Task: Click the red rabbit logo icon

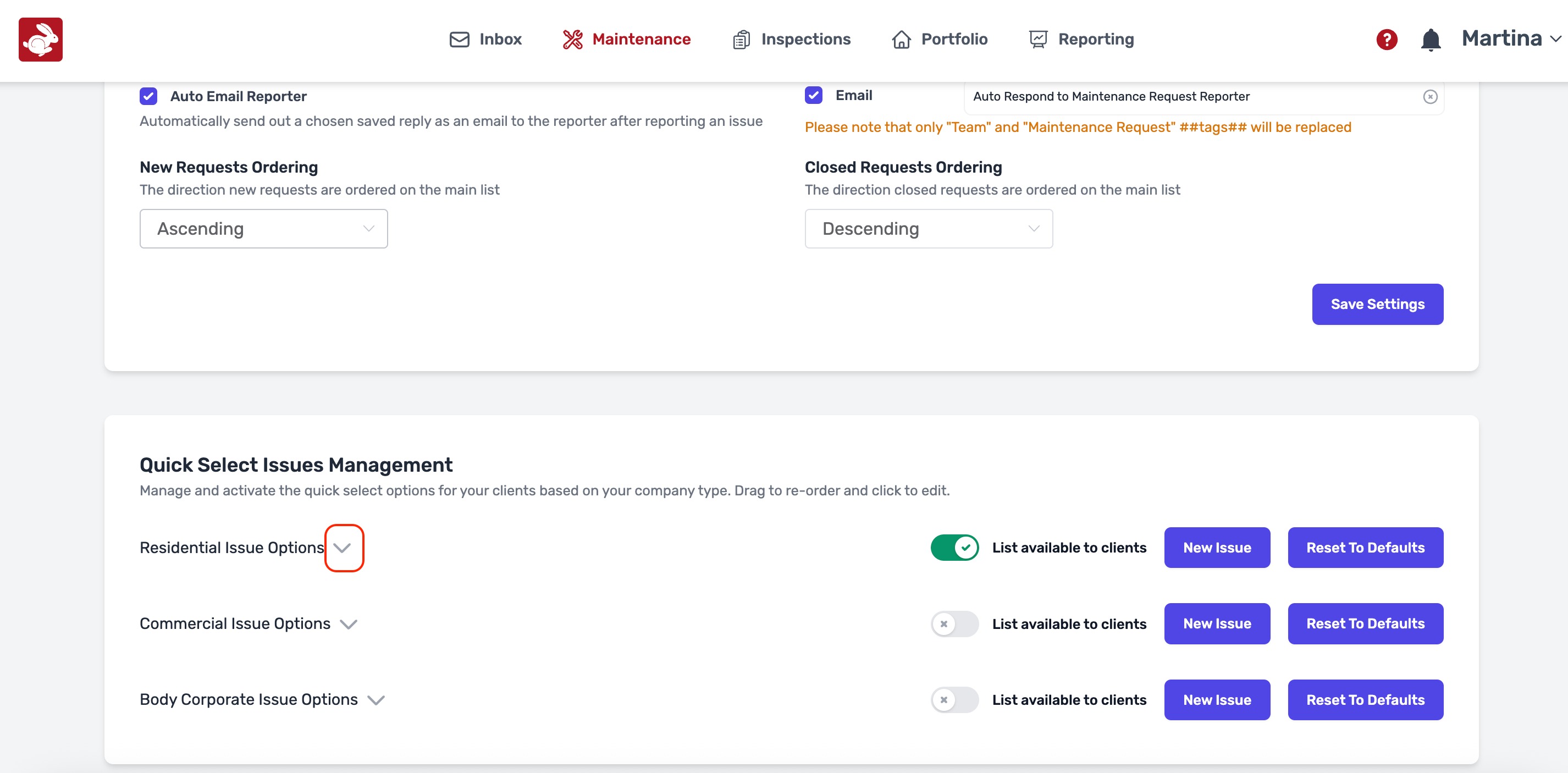Action: (40, 40)
